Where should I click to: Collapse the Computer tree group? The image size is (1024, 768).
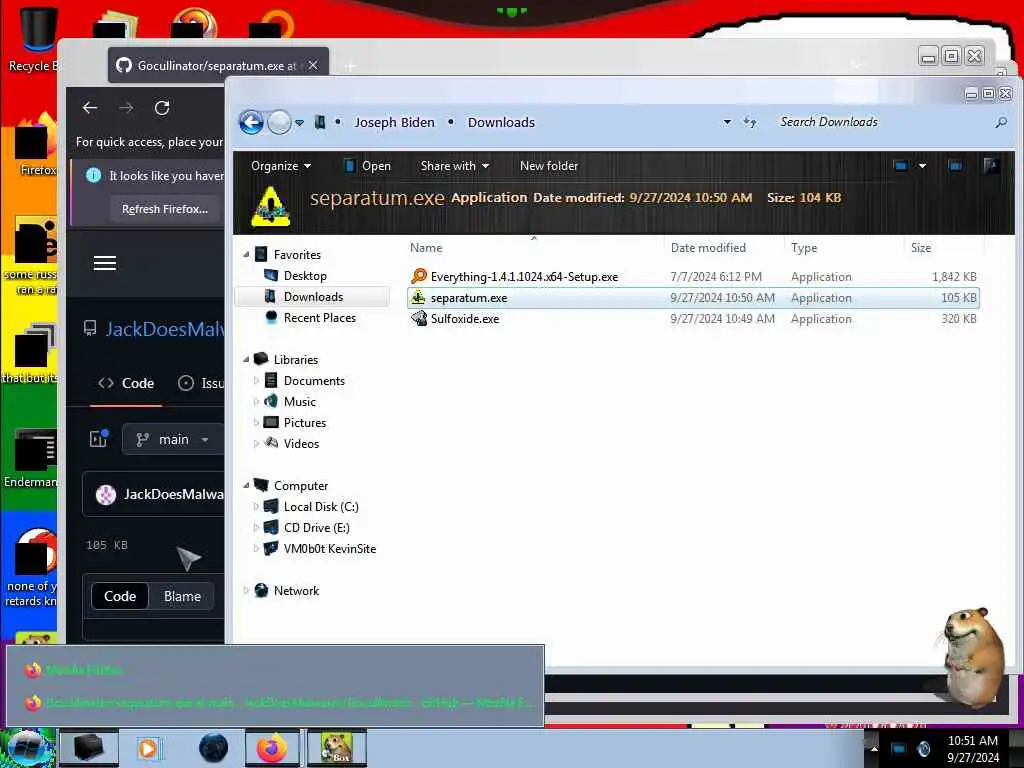tap(246, 486)
